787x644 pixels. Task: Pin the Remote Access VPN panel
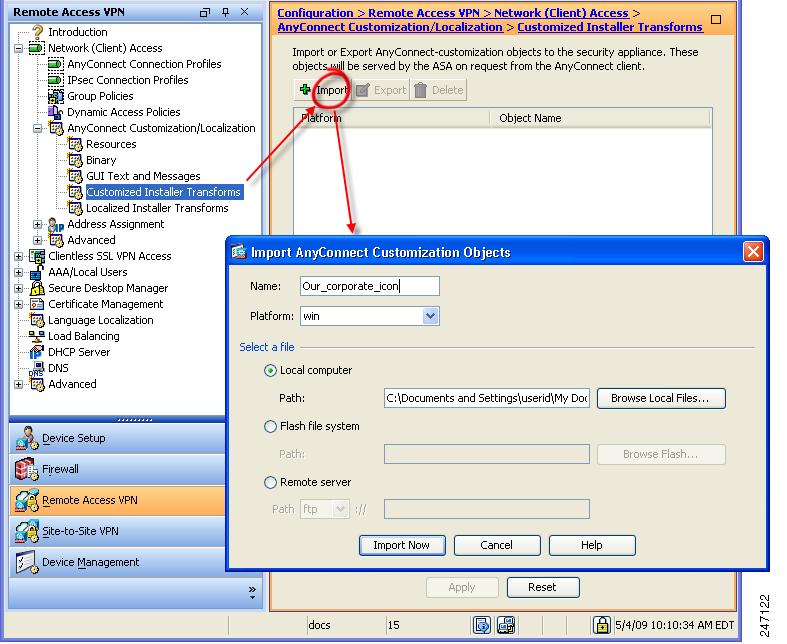tap(225, 12)
